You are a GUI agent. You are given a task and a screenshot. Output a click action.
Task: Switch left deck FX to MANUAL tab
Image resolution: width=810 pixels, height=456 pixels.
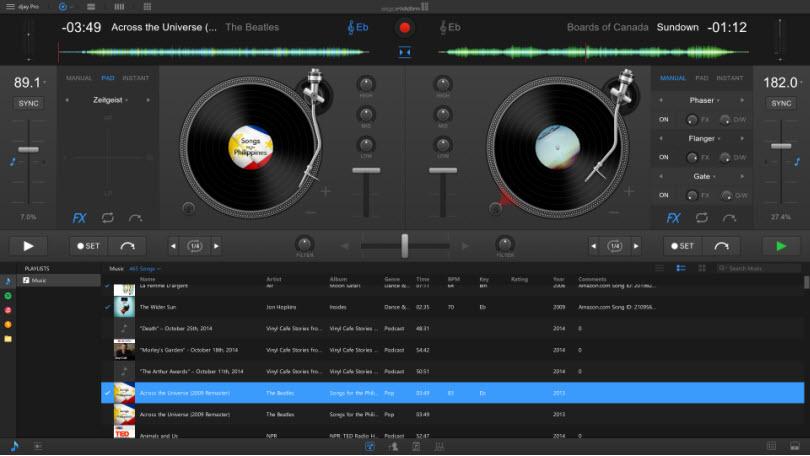(79, 78)
